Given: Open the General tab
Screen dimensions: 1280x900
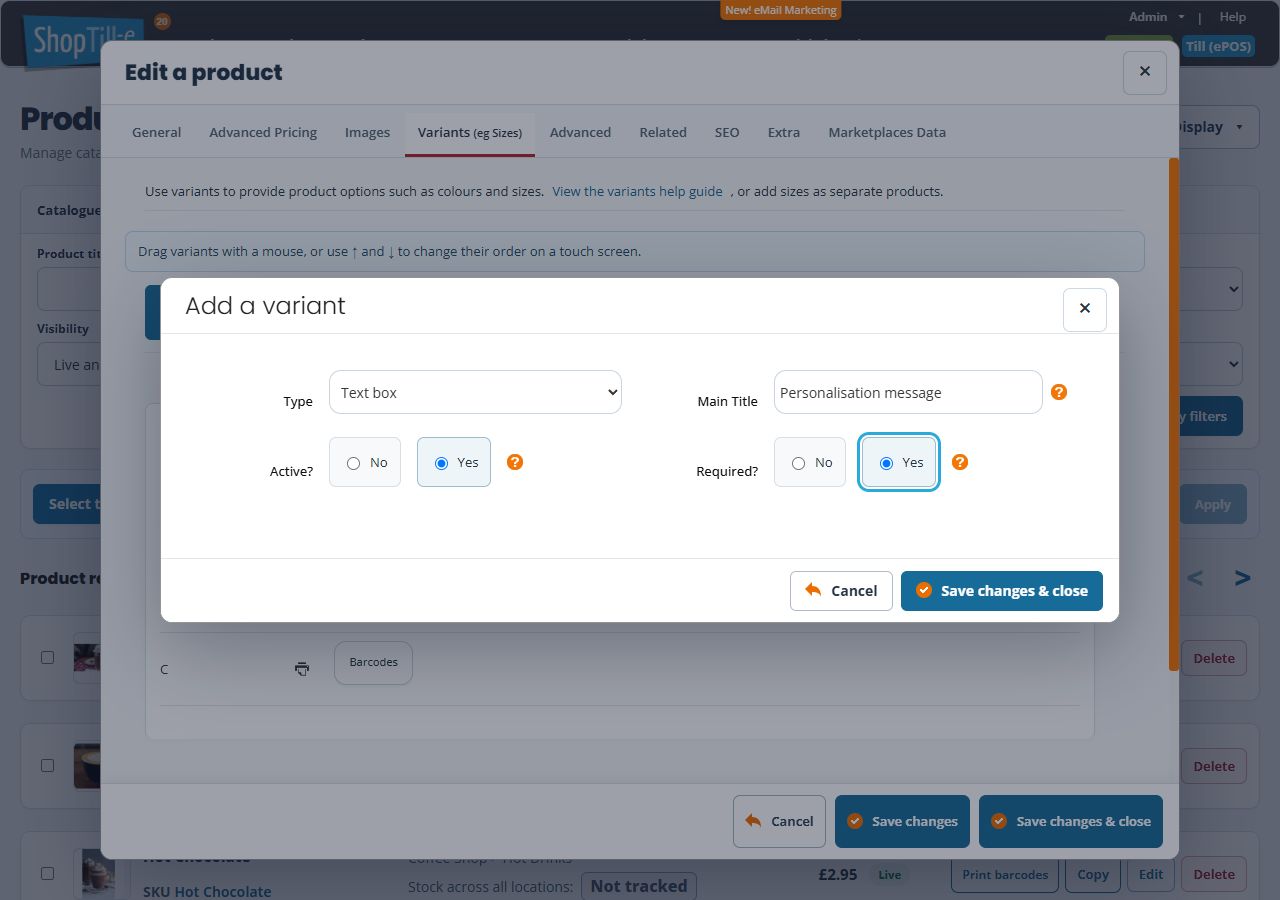Looking at the screenshot, I should coord(157,132).
